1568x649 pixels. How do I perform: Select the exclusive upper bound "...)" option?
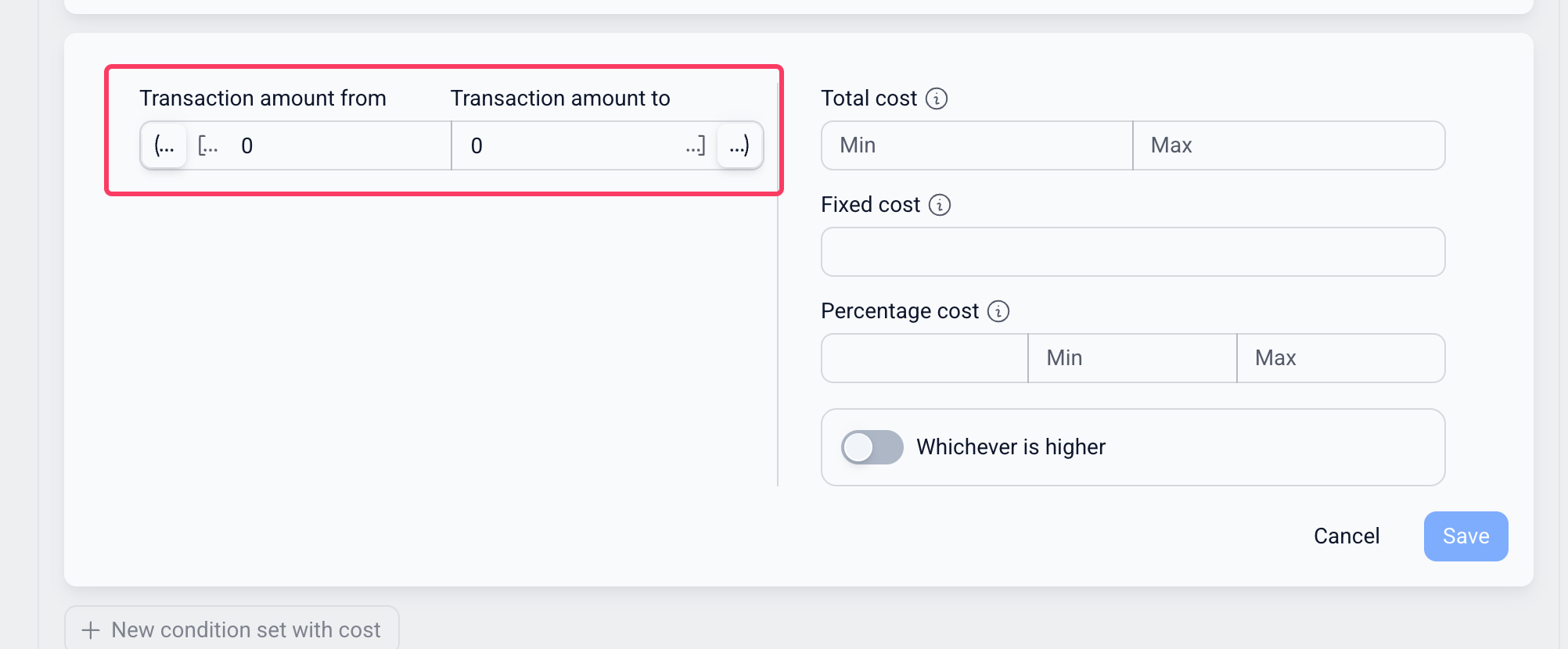pyautogui.click(x=739, y=145)
